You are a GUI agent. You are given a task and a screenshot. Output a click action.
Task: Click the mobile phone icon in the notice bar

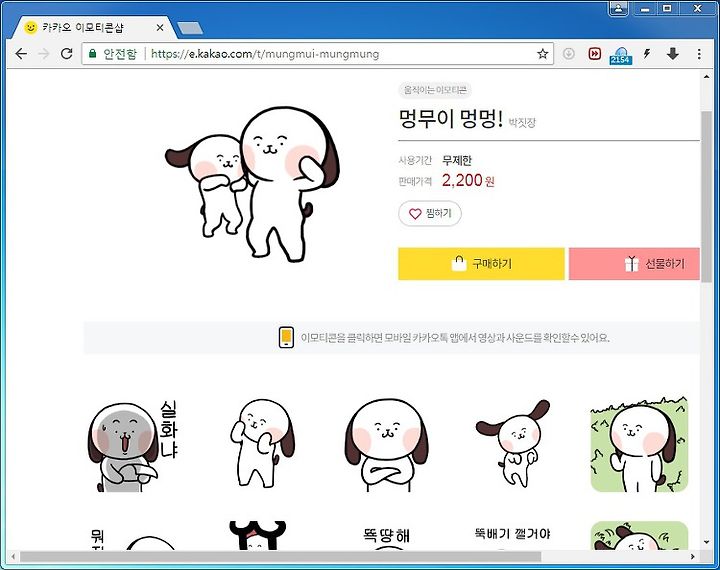pyautogui.click(x=286, y=338)
